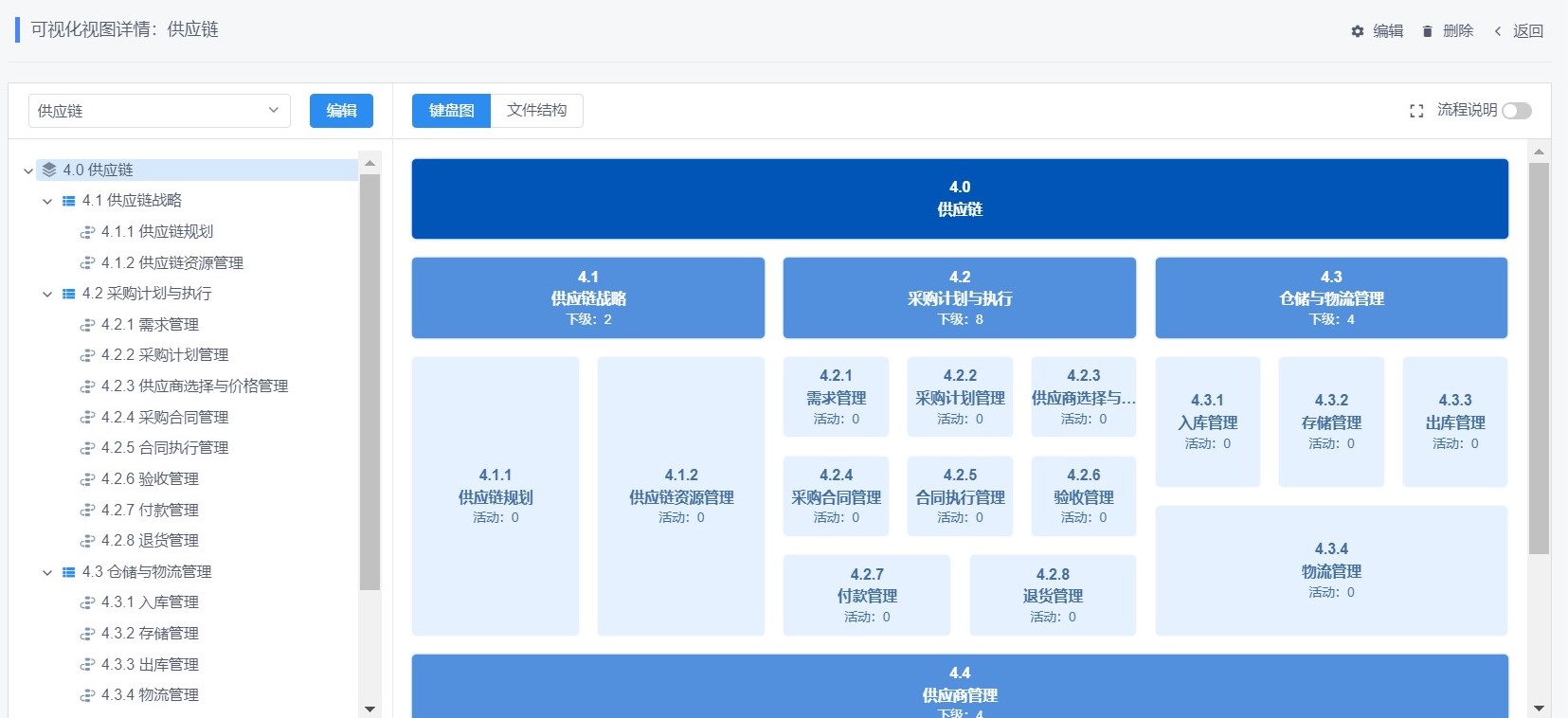Click the process icon of 4.2.7 付款管理

[x=87, y=511]
